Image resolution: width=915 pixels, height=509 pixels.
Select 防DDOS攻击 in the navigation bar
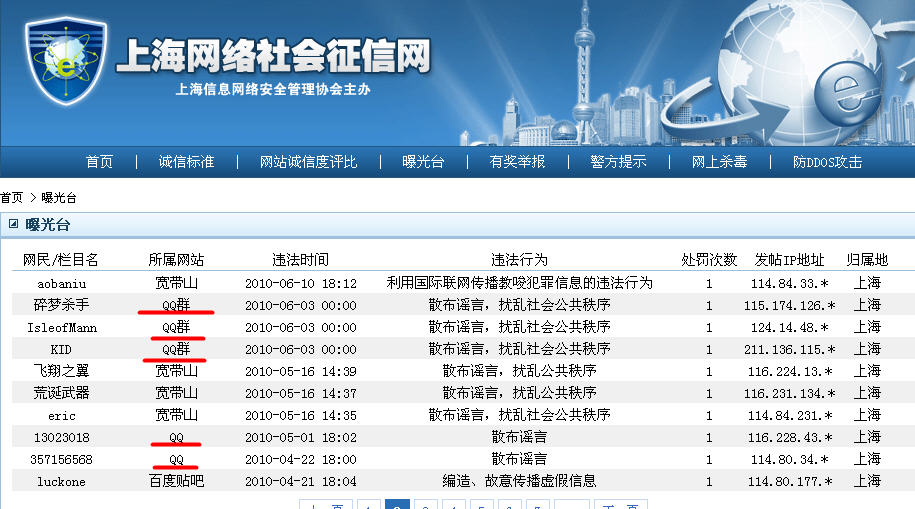(827, 162)
